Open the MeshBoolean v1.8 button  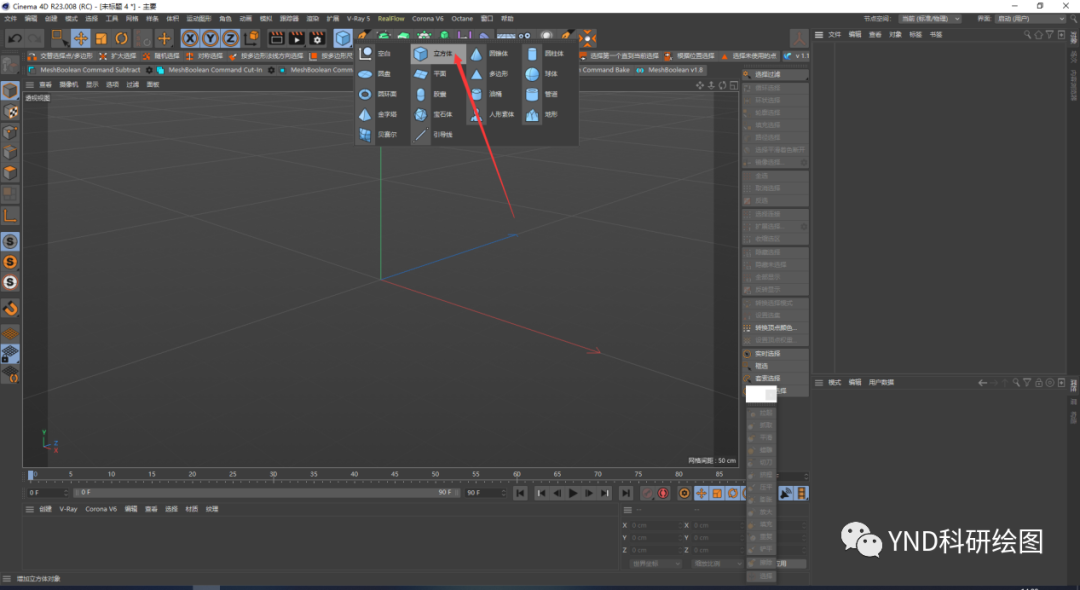click(669, 70)
